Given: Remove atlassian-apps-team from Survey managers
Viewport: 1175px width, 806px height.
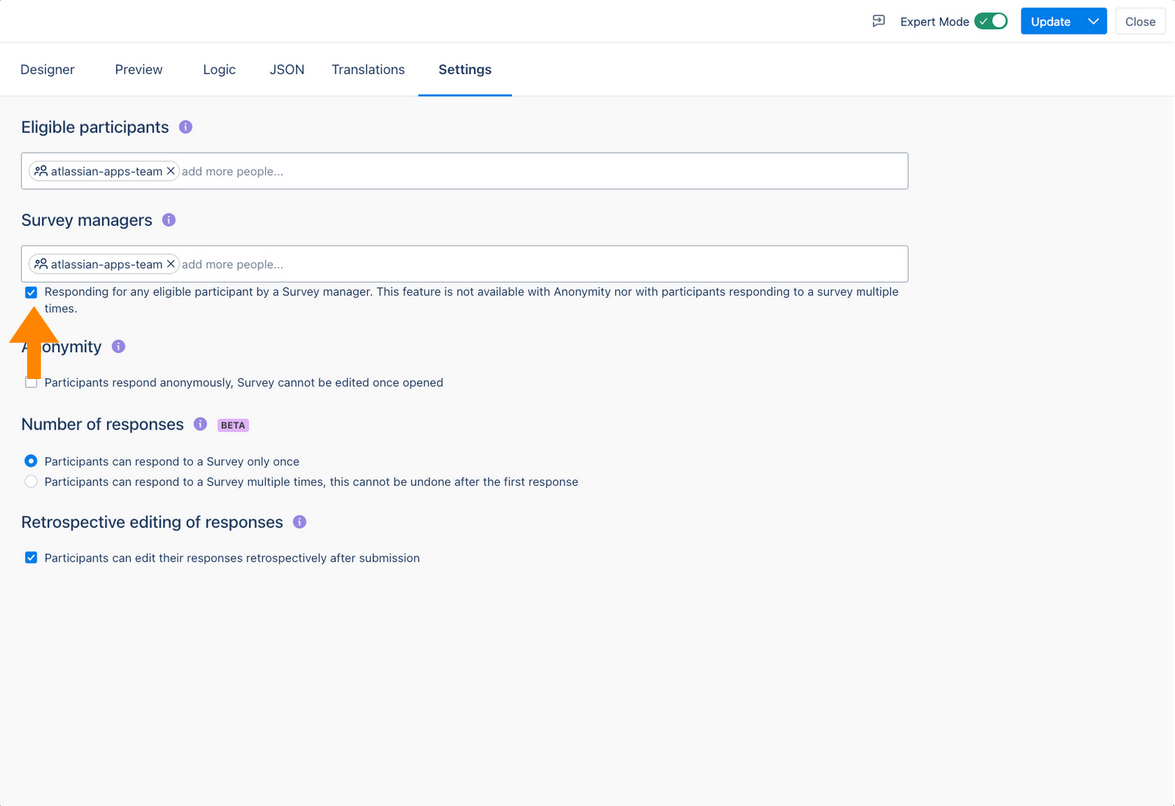Looking at the screenshot, I should coord(171,264).
